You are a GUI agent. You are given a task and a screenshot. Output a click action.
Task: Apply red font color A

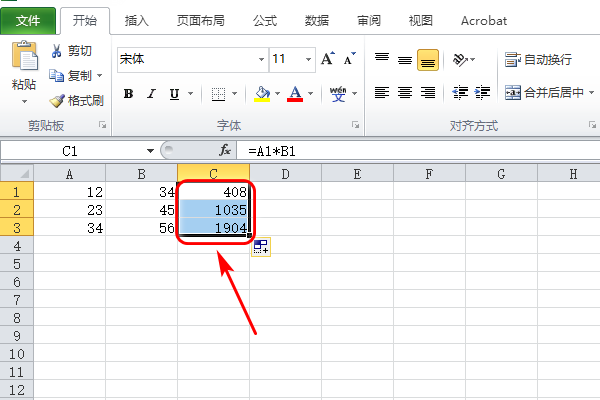(x=295, y=94)
